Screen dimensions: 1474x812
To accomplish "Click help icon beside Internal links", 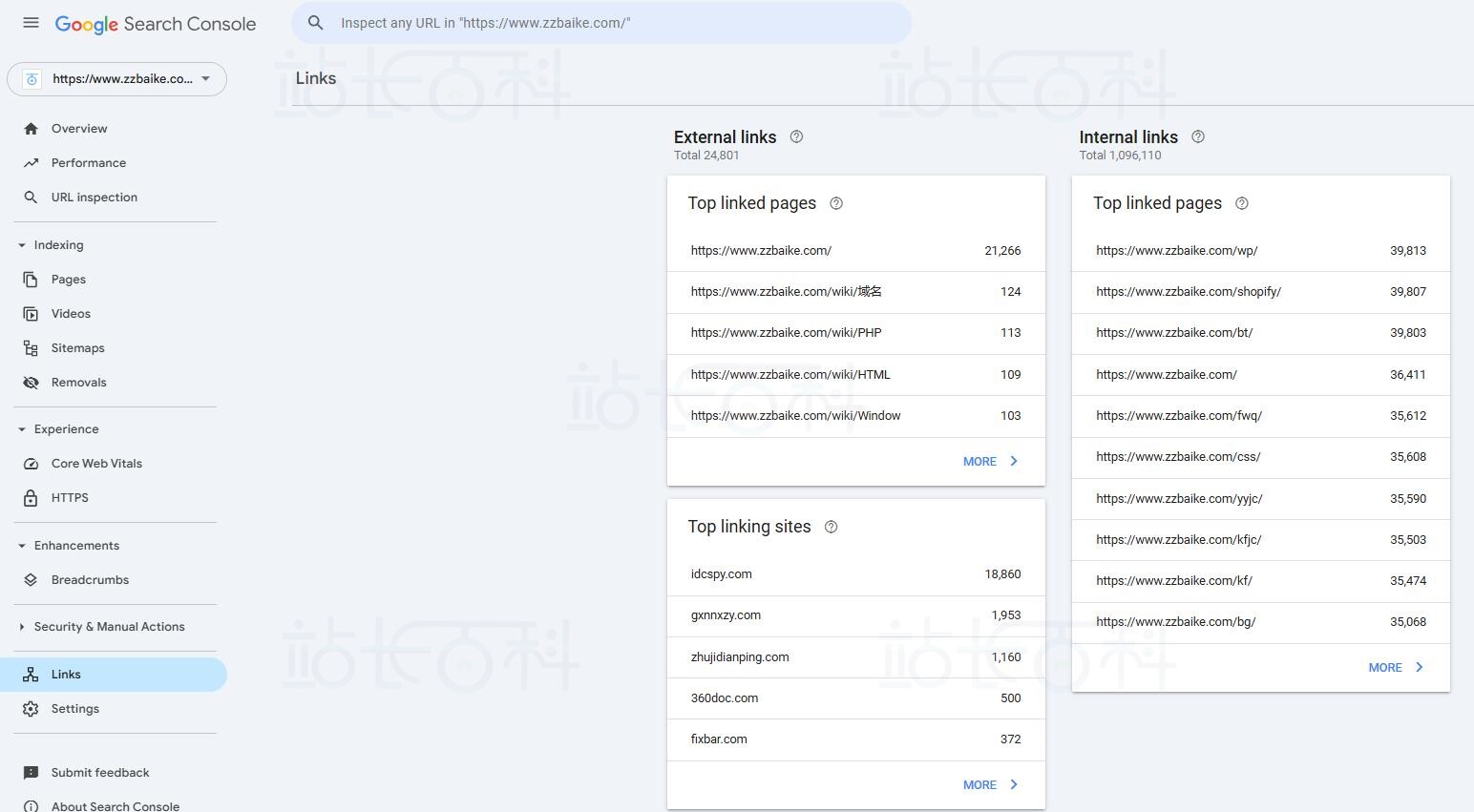I will tap(1198, 136).
